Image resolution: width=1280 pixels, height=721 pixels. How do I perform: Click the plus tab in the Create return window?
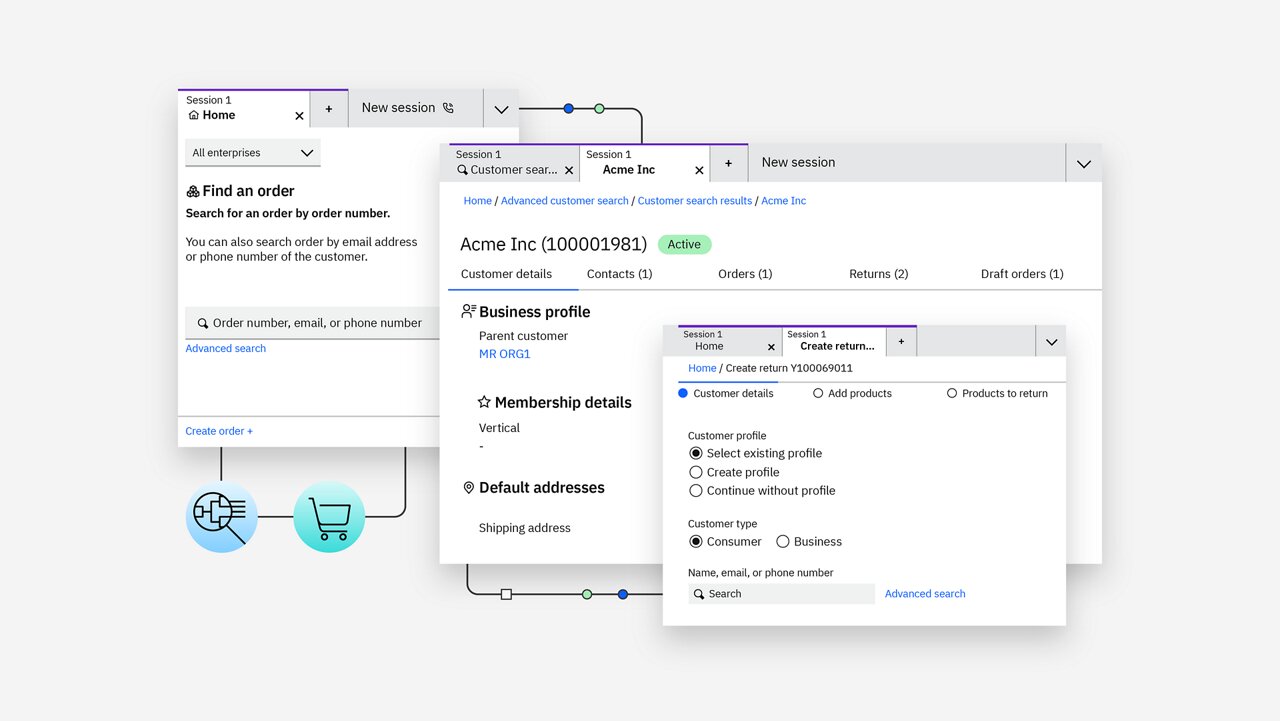900,342
